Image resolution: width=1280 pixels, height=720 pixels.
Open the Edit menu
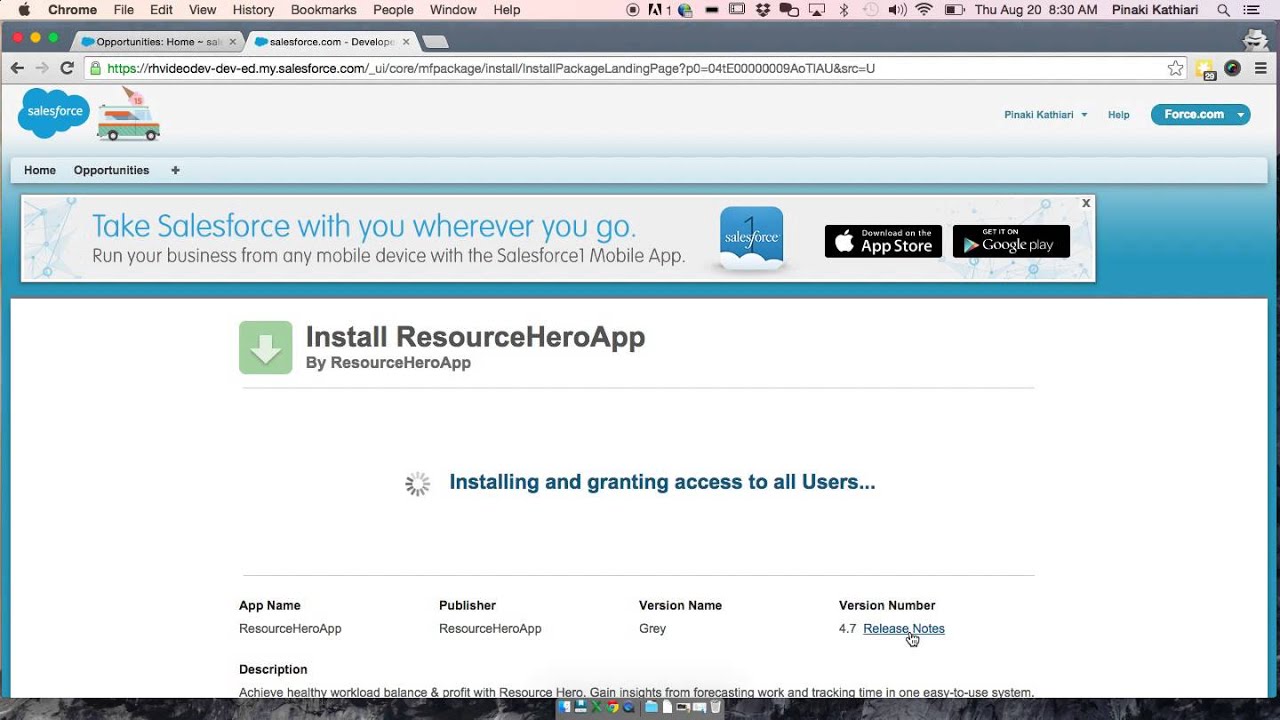point(161,10)
